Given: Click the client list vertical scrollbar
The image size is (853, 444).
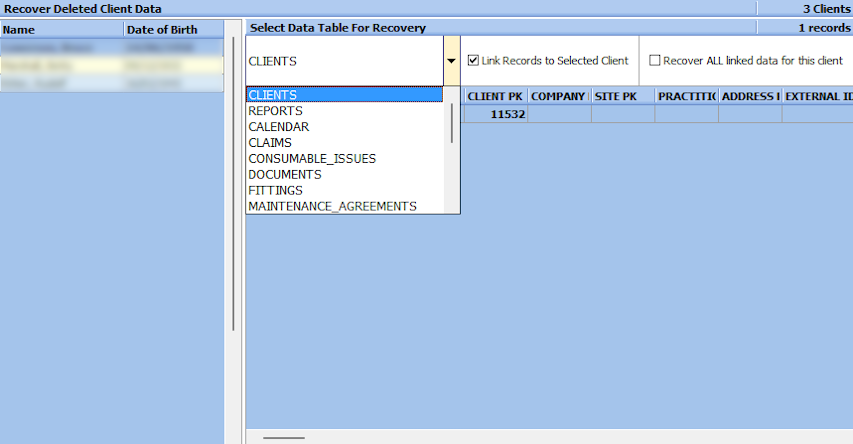Looking at the screenshot, I should (233, 183).
